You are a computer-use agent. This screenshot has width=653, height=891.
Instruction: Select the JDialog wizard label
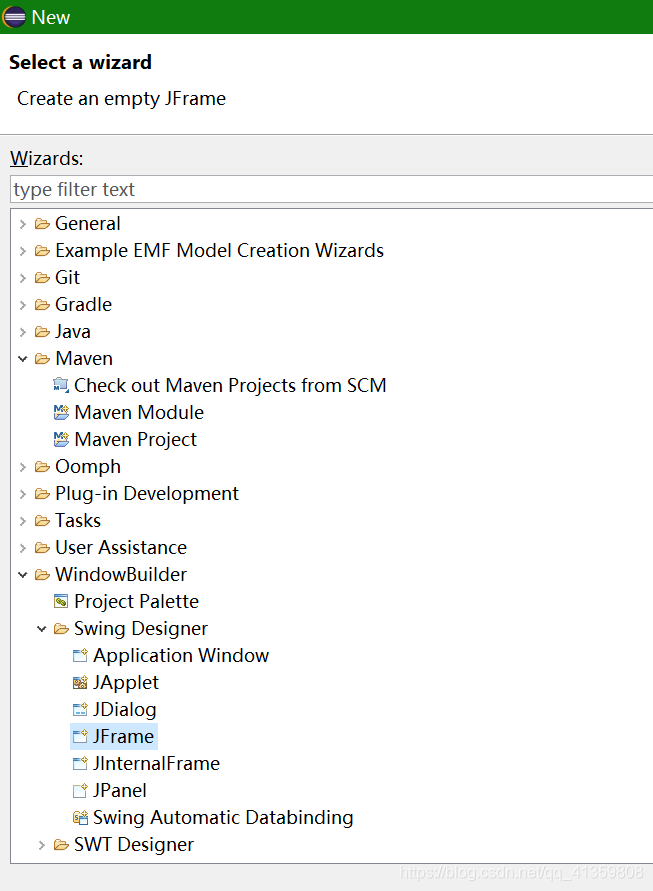point(124,710)
